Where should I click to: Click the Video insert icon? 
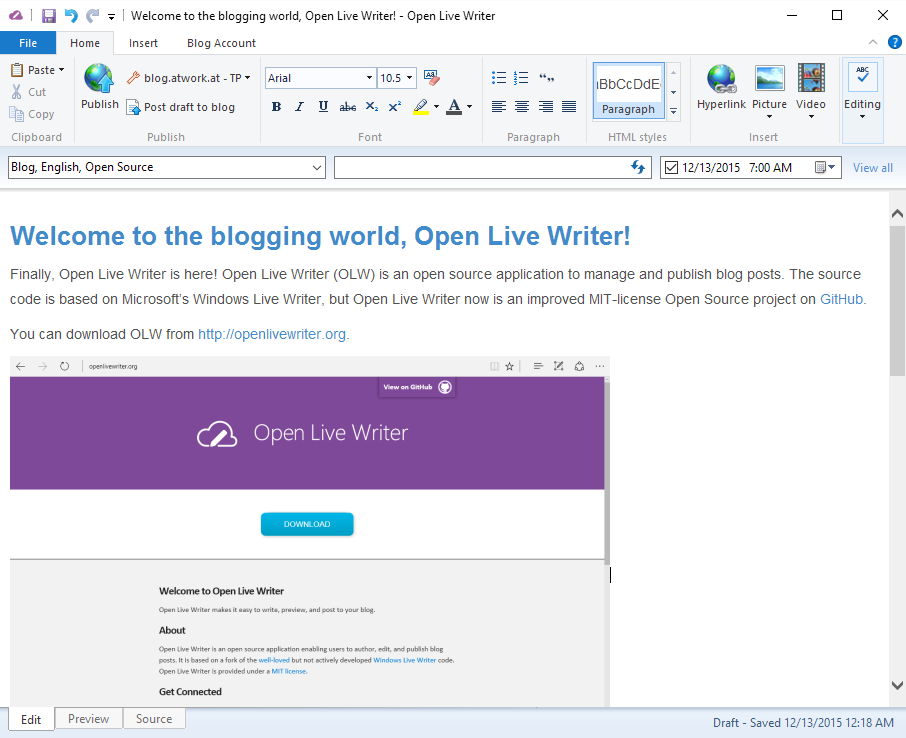811,79
